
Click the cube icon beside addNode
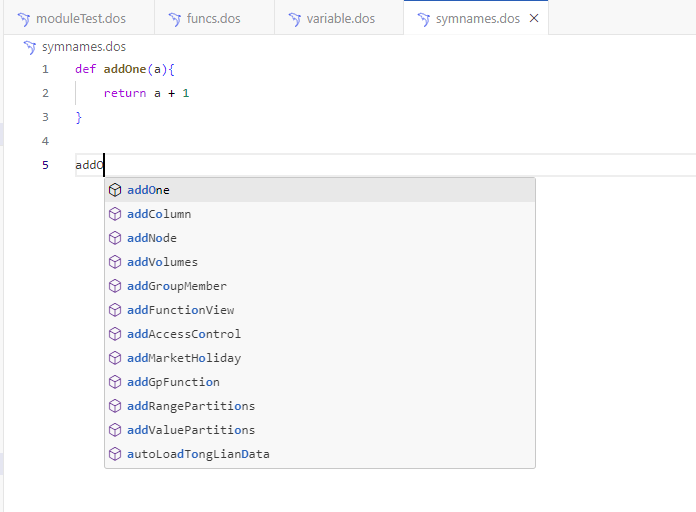115,238
